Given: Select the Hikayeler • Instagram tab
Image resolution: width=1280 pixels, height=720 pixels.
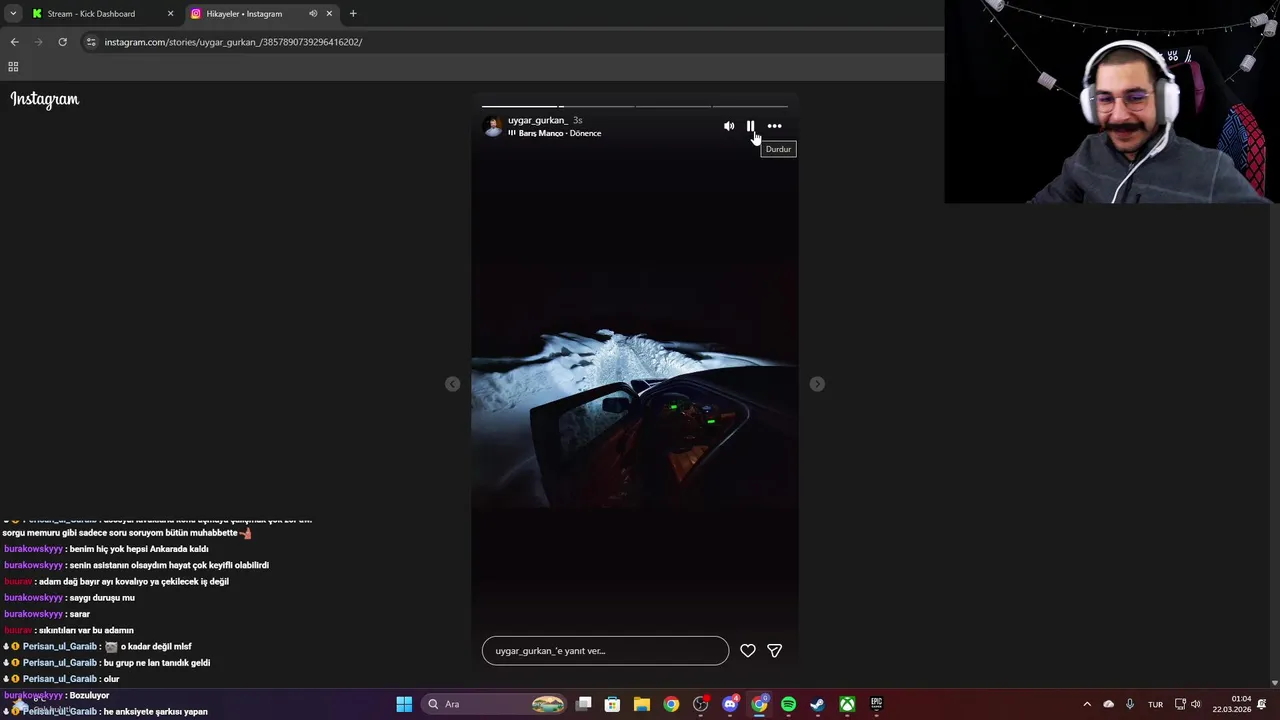Looking at the screenshot, I should pyautogui.click(x=244, y=14).
